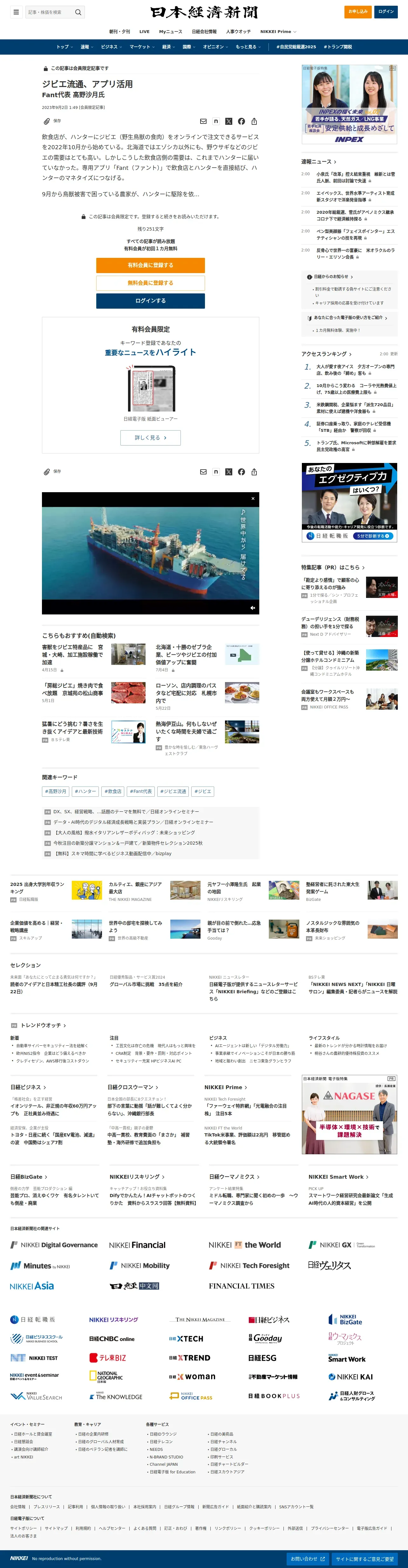The image size is (408, 1568).
Task: Unmute the video ad speaker icon
Action: coord(253,607)
